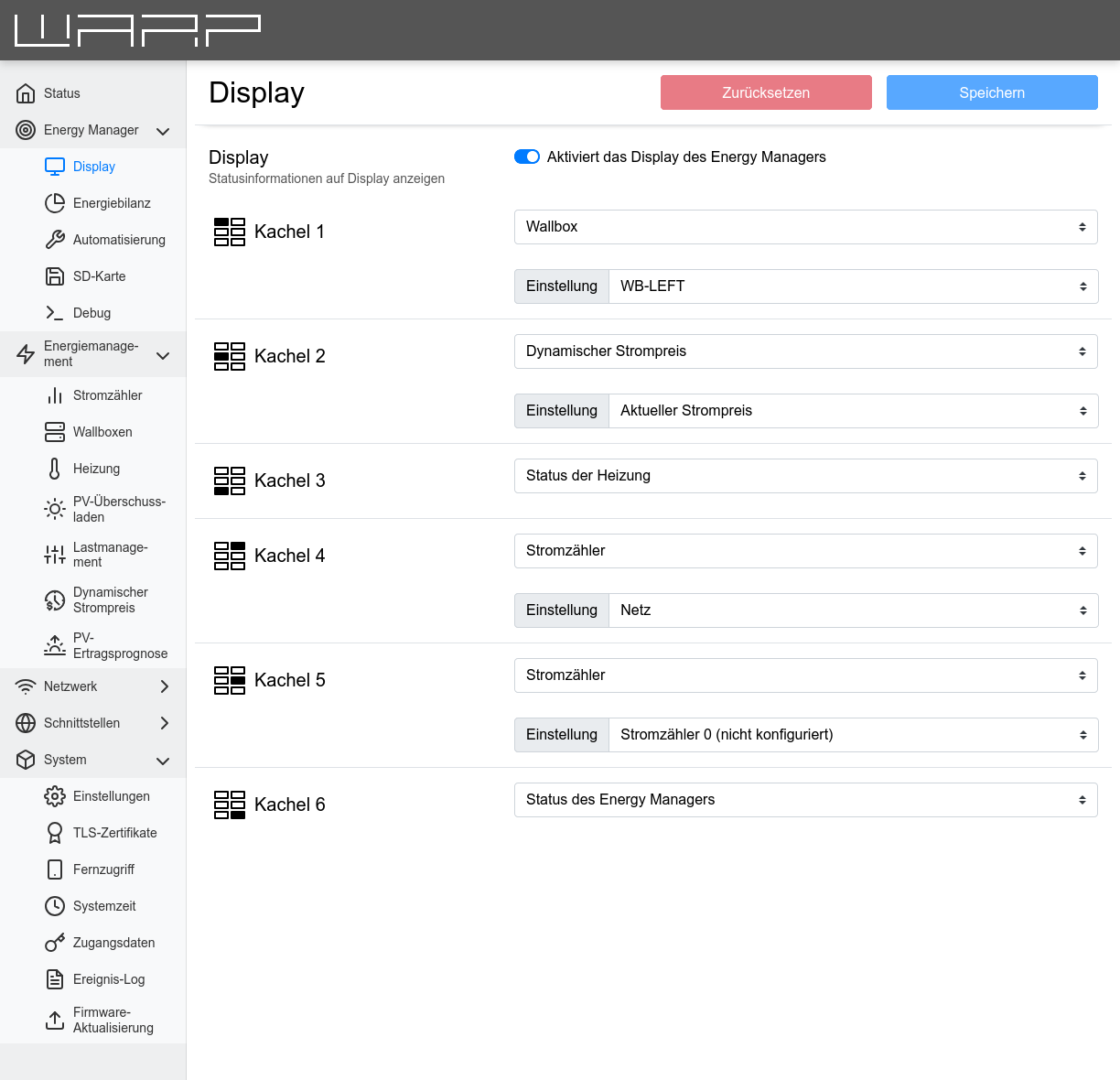Viewport: 1120px width, 1080px height.
Task: Open the Kachel 1 Wallbox dropdown
Action: tap(805, 226)
